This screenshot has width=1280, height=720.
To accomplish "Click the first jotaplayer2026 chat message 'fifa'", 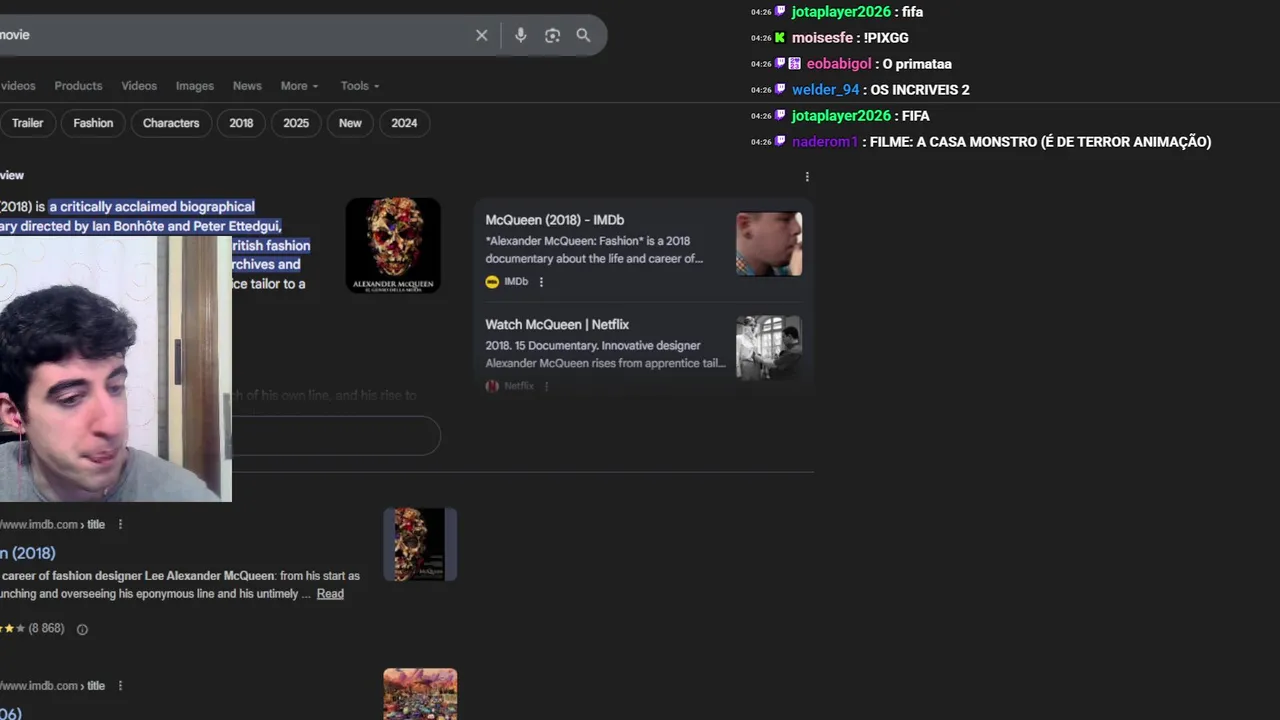I will 912,12.
